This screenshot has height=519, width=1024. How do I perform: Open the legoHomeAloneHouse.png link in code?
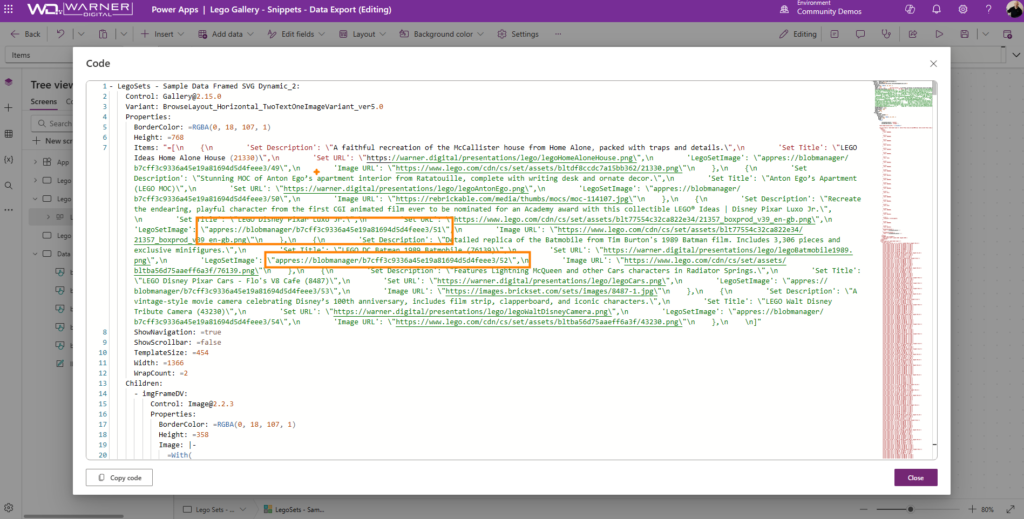click(501, 158)
